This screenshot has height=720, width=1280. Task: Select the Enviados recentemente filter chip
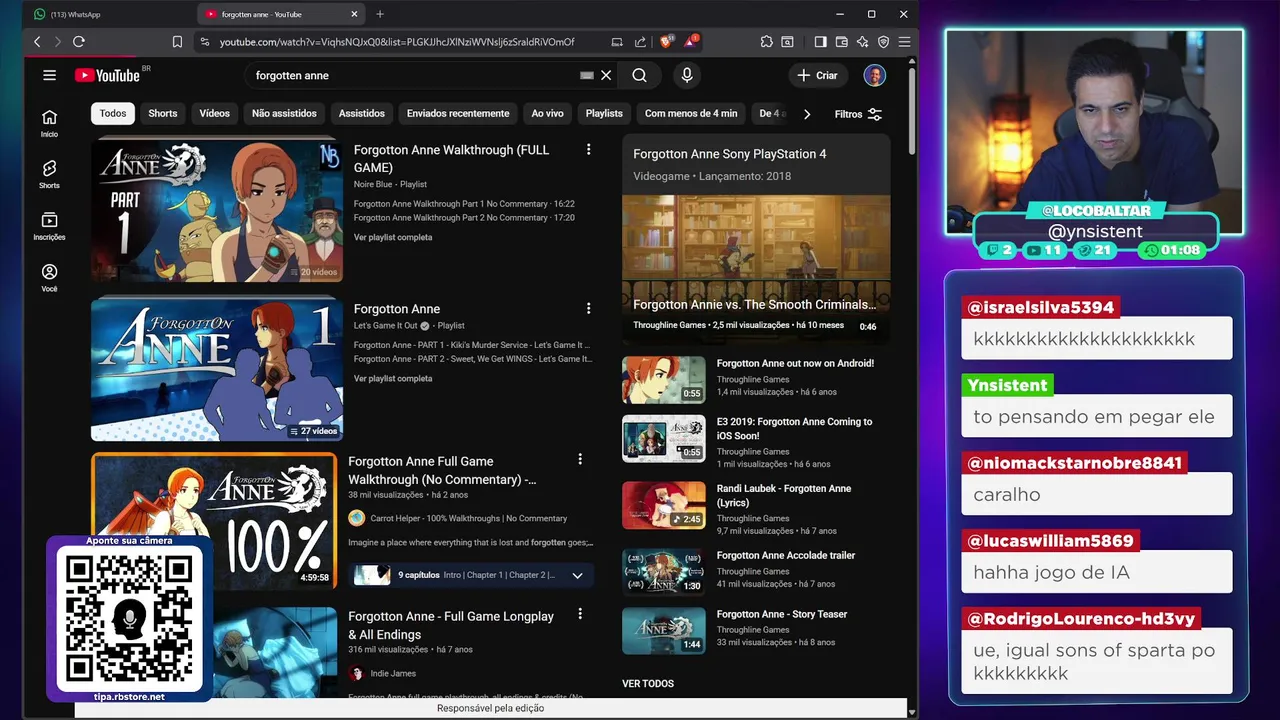pyautogui.click(x=458, y=113)
